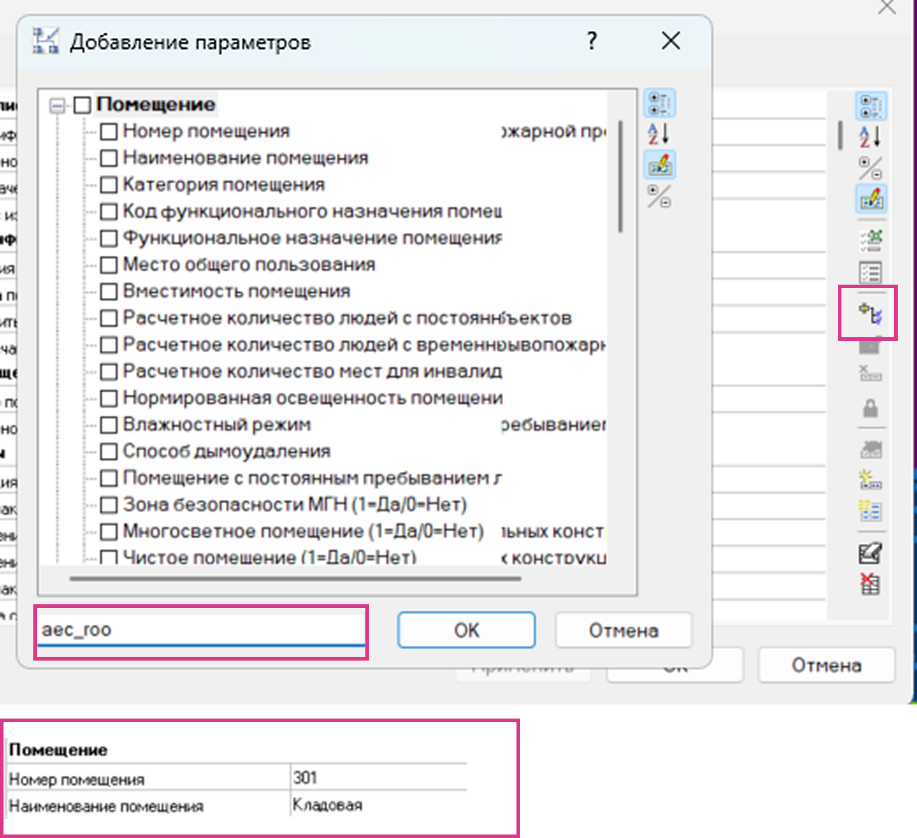Switch dialog list to categorized view icon
The width and height of the screenshot is (917, 838).
660,104
